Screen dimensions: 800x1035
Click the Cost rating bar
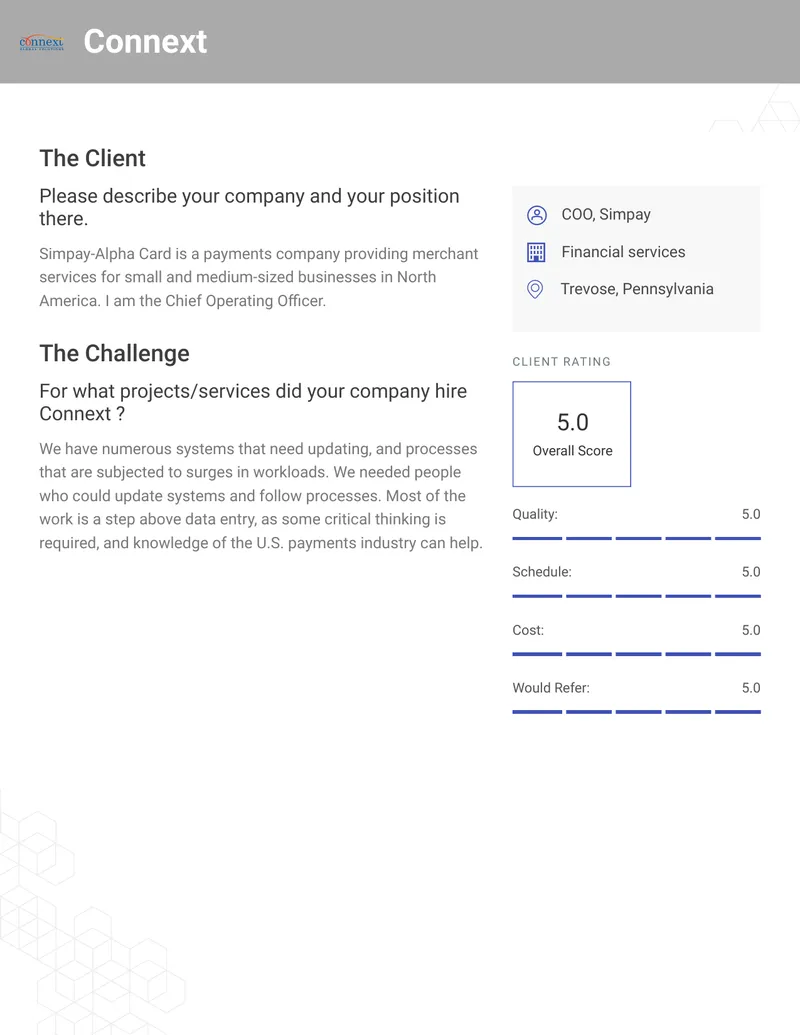pyautogui.click(x=636, y=654)
